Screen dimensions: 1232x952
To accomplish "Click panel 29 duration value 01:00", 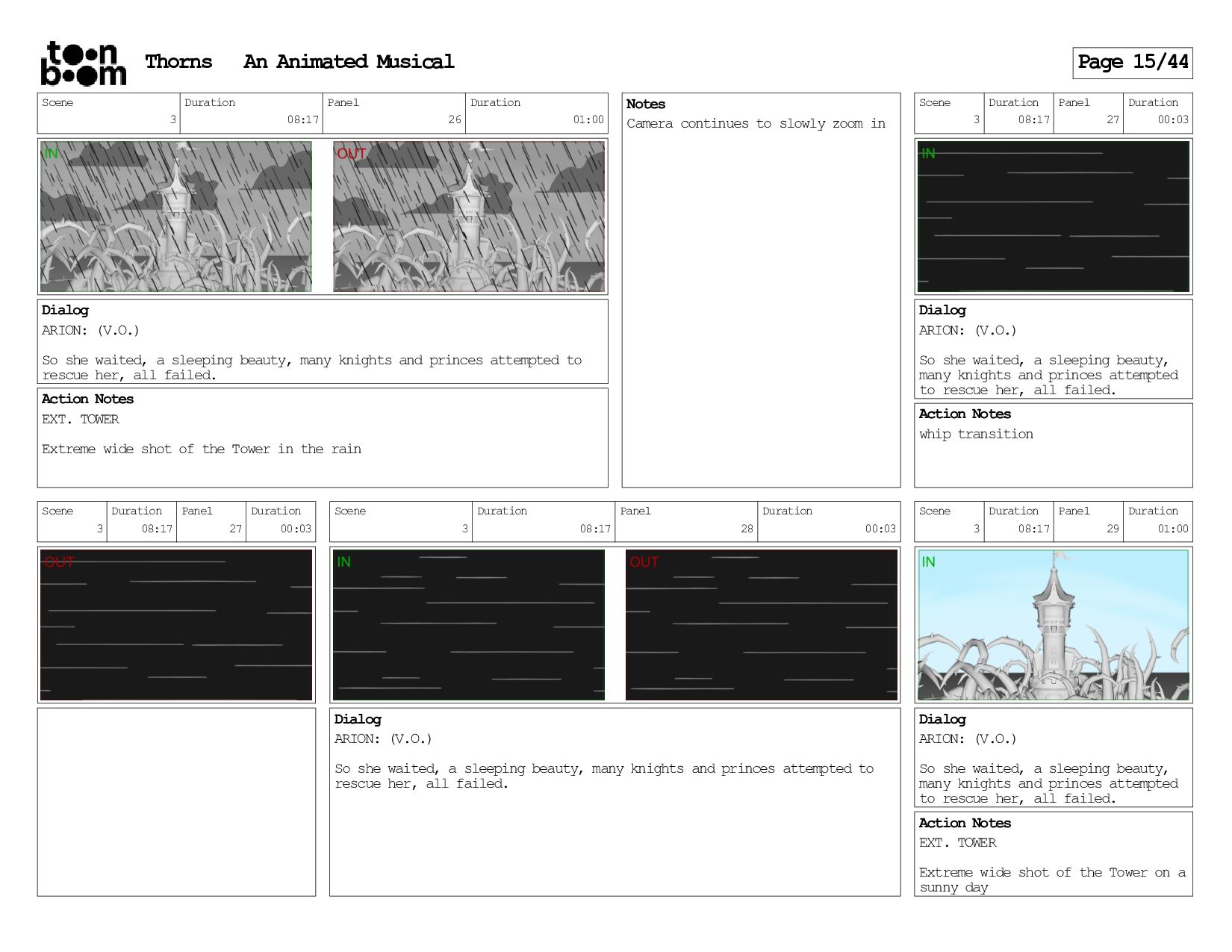I will 1173,529.
